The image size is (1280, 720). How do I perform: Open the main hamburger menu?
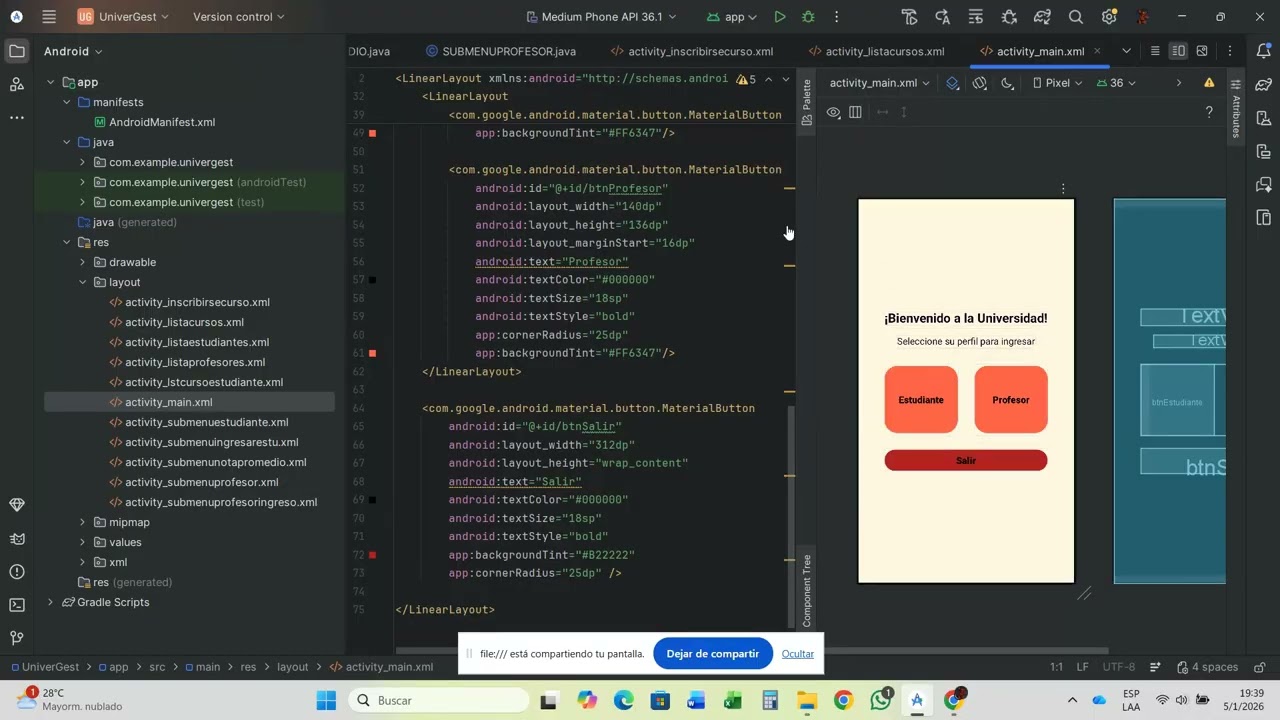point(49,17)
